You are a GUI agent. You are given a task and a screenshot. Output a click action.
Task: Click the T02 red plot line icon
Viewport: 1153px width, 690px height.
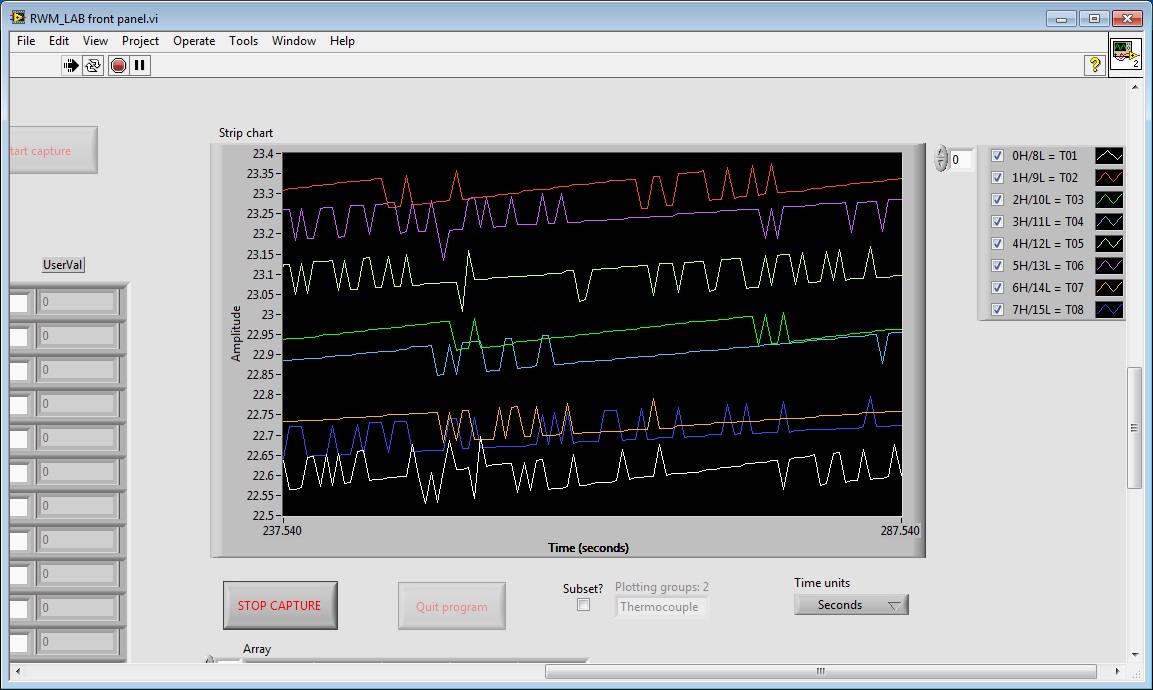(1109, 178)
